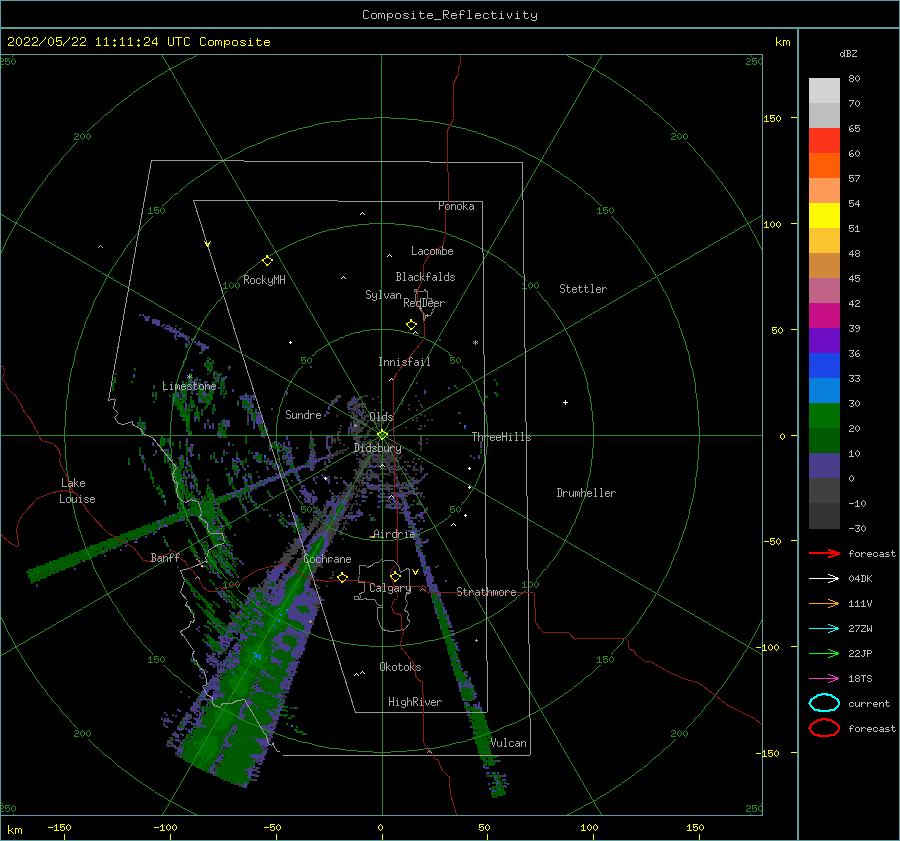Click the yellow station marker below RedDeer
Image resolution: width=900 pixels, height=841 pixels.
411,325
